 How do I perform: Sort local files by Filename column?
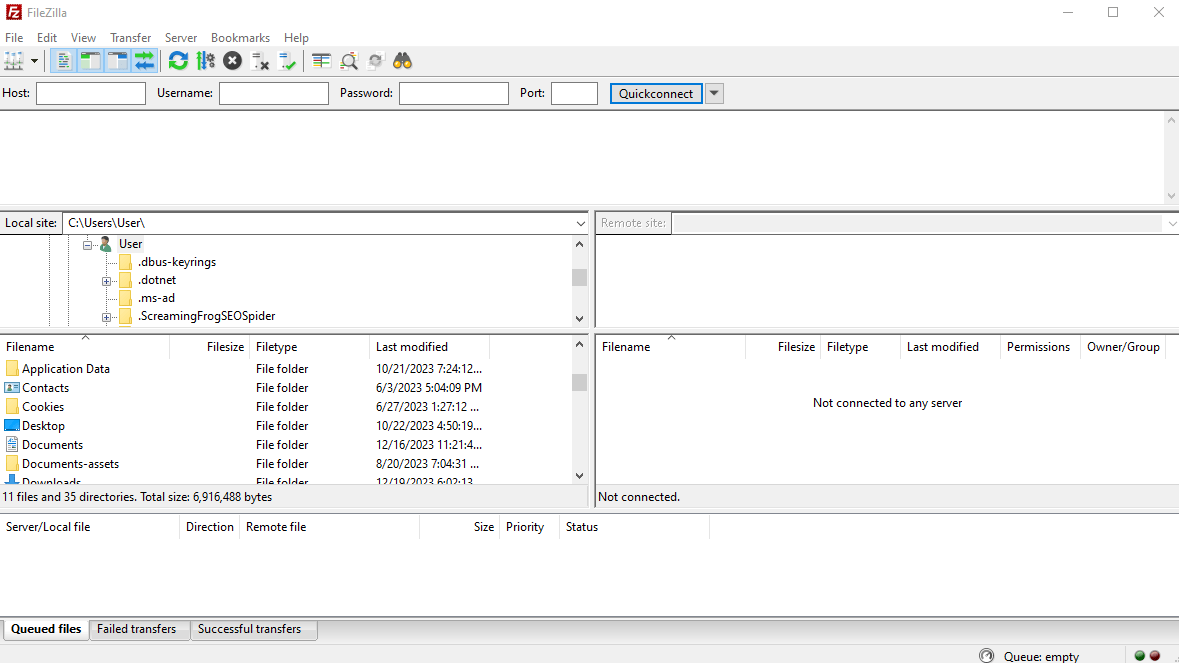pyautogui.click(x=85, y=347)
